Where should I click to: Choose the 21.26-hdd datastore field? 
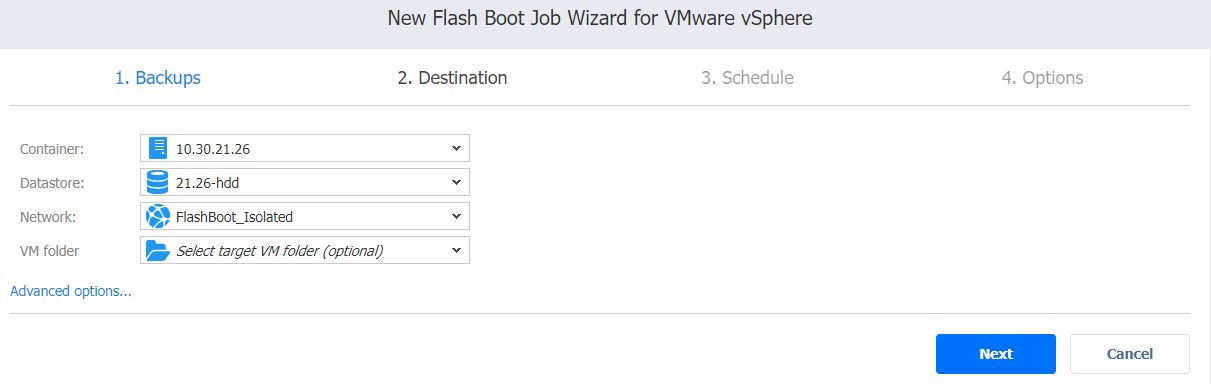click(305, 182)
